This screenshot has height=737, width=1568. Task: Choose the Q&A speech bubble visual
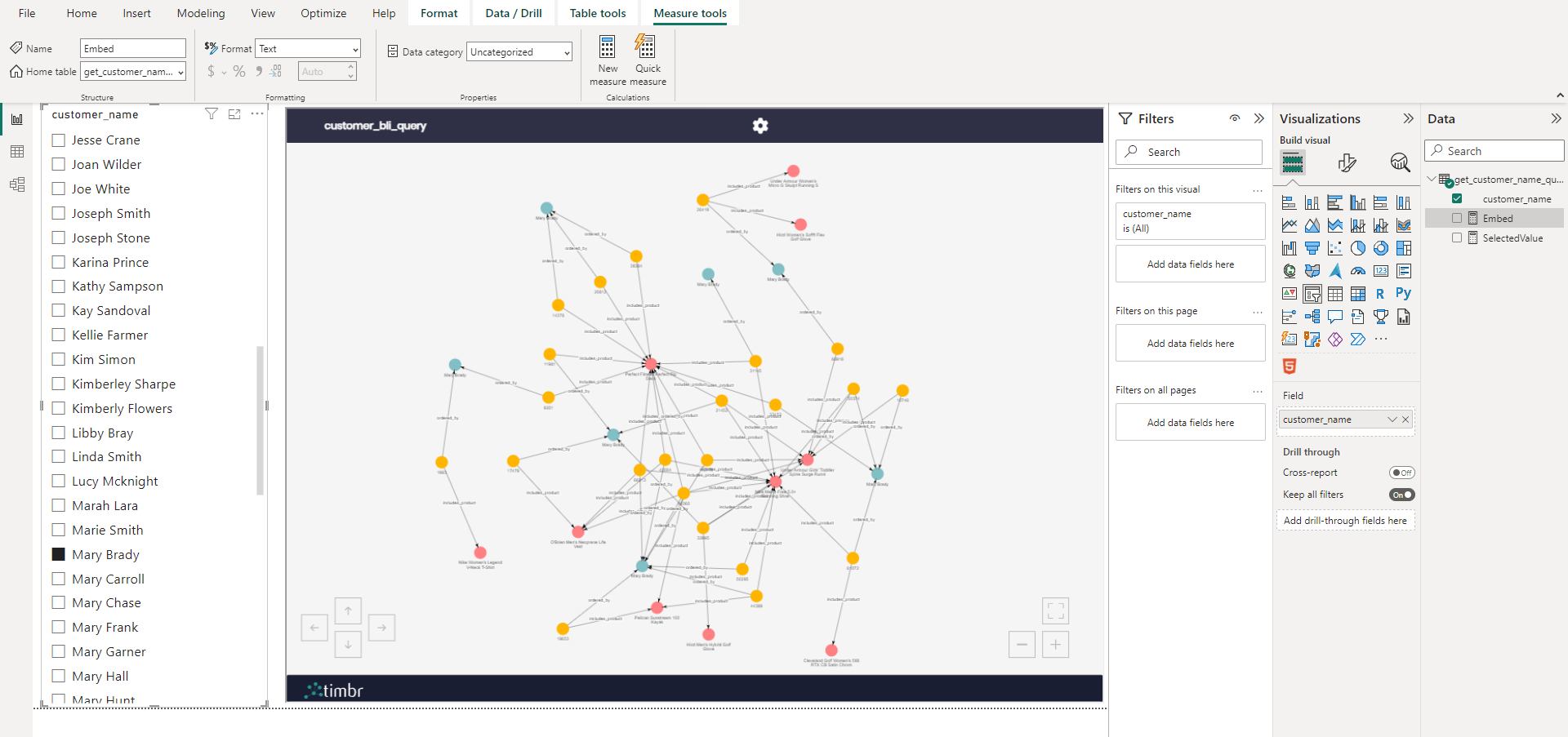coord(1335,317)
